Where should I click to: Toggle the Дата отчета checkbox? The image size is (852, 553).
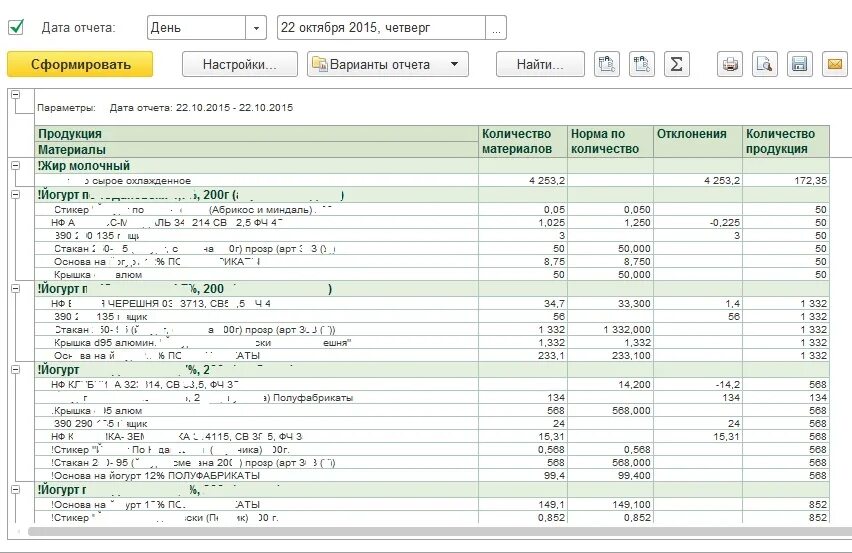click(16, 27)
